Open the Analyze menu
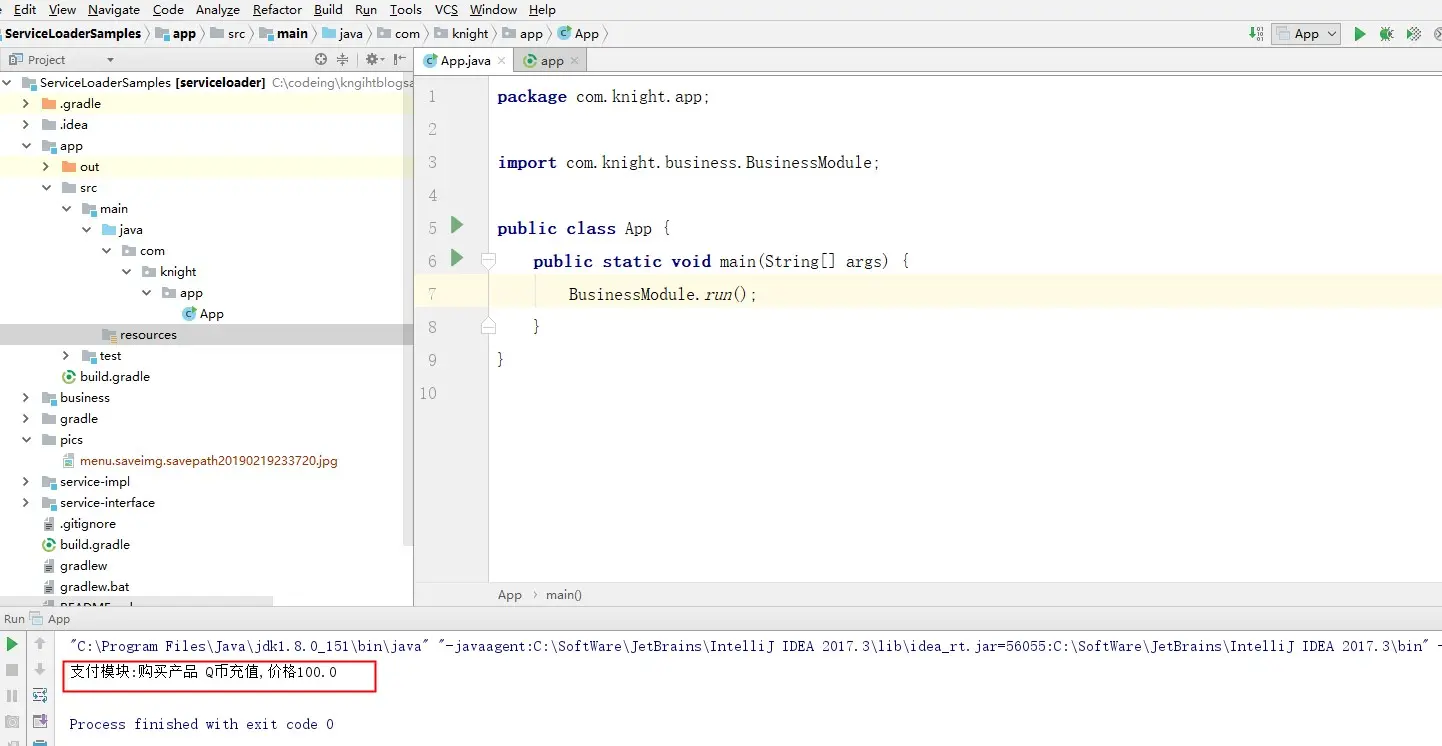The height and width of the screenshot is (746, 1442). click(x=218, y=10)
